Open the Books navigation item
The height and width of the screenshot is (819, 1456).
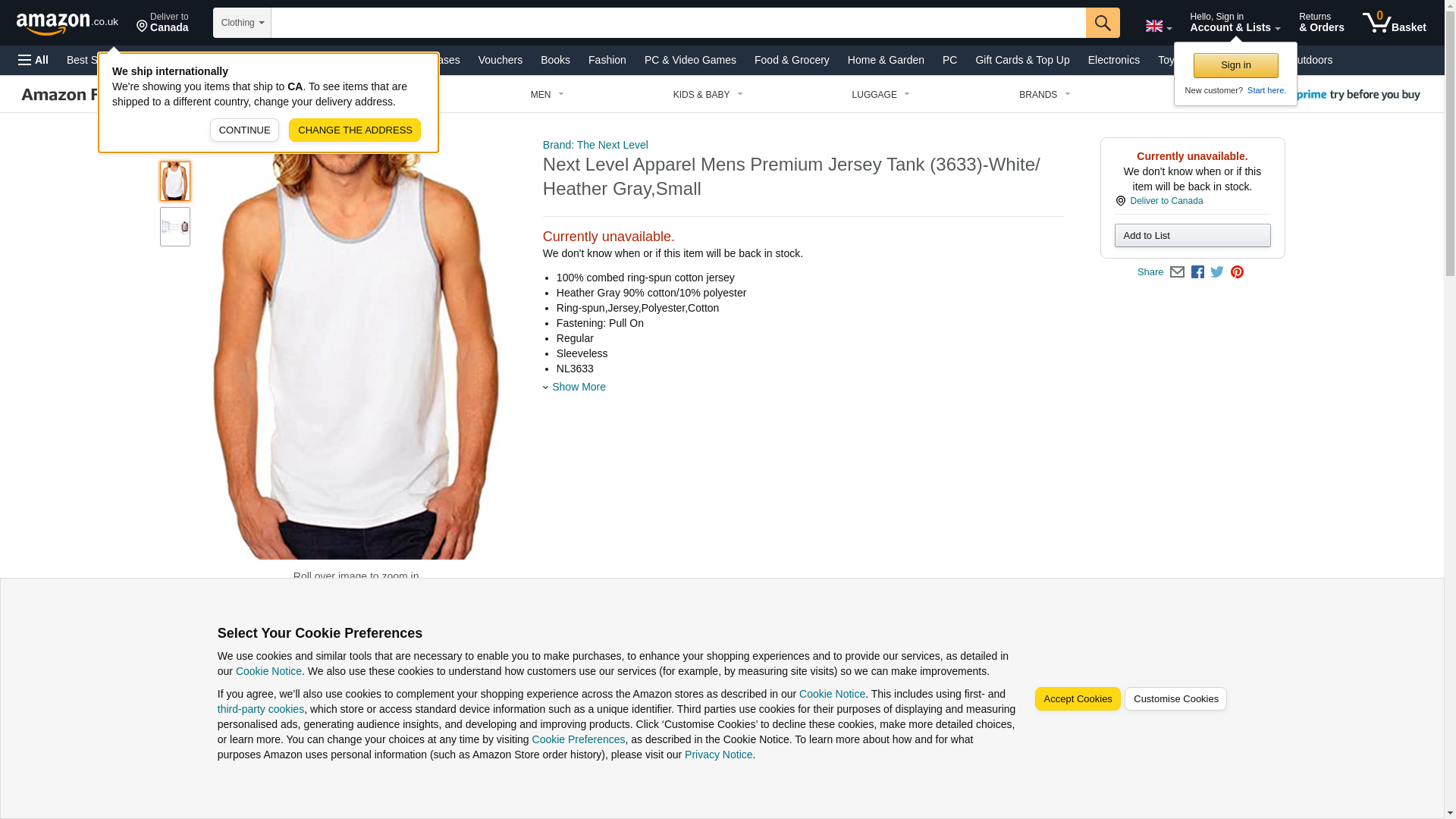tap(555, 60)
